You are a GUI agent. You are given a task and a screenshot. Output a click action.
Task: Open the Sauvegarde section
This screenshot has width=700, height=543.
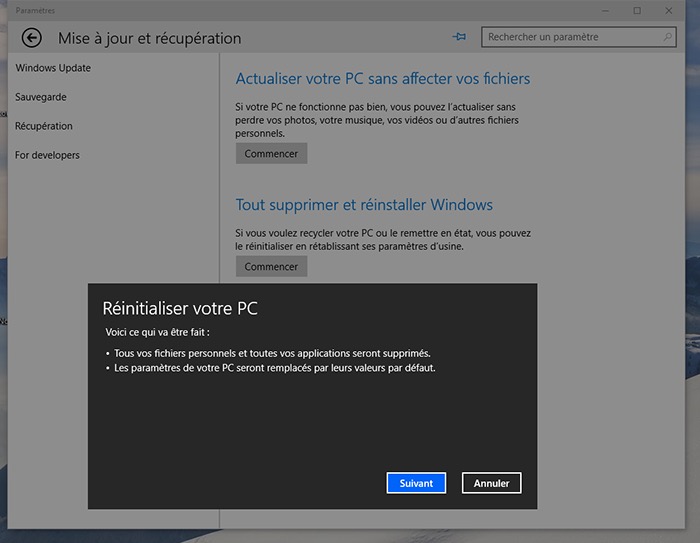pos(41,97)
